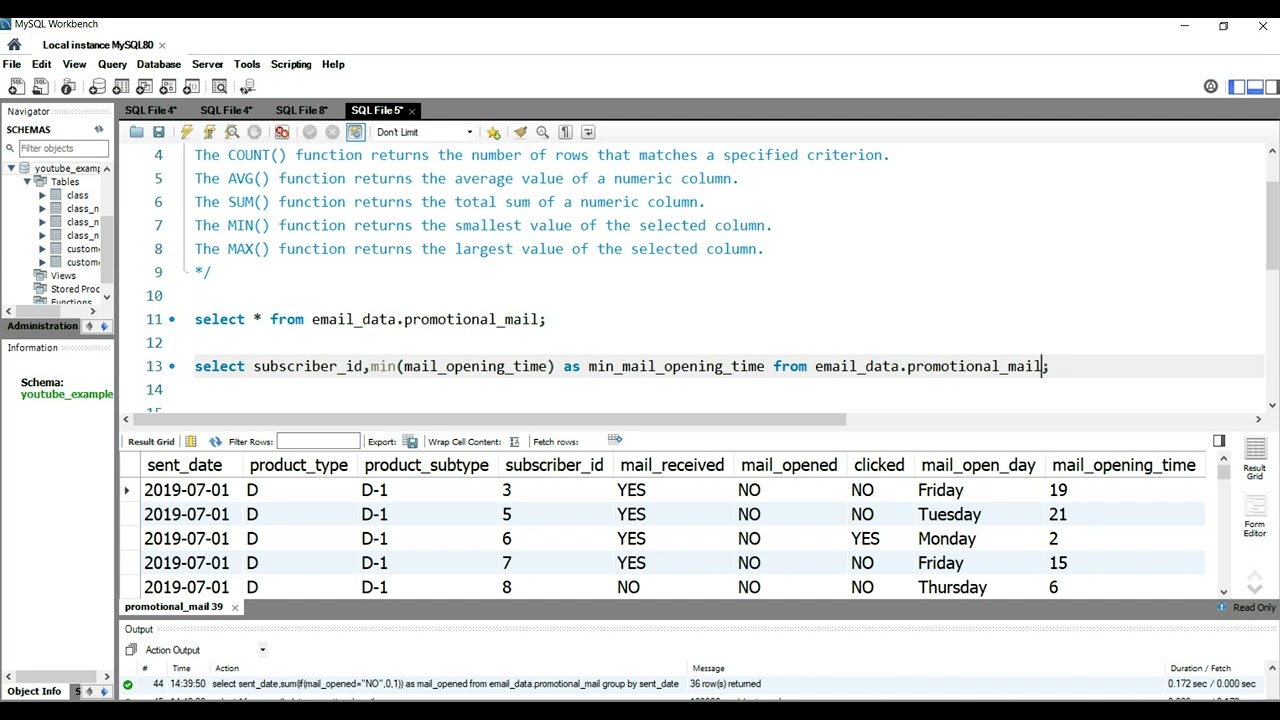Refresh the schemas list in Navigator

(x=99, y=130)
